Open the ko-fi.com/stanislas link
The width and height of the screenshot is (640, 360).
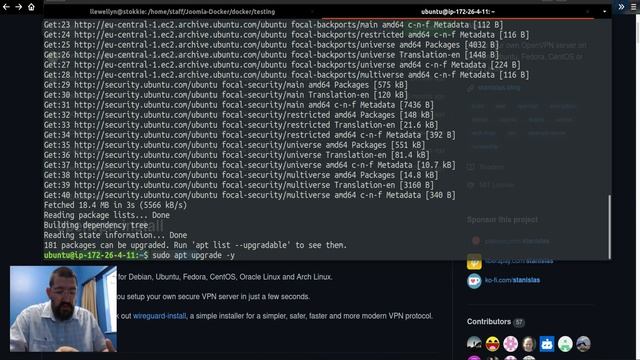512,280
